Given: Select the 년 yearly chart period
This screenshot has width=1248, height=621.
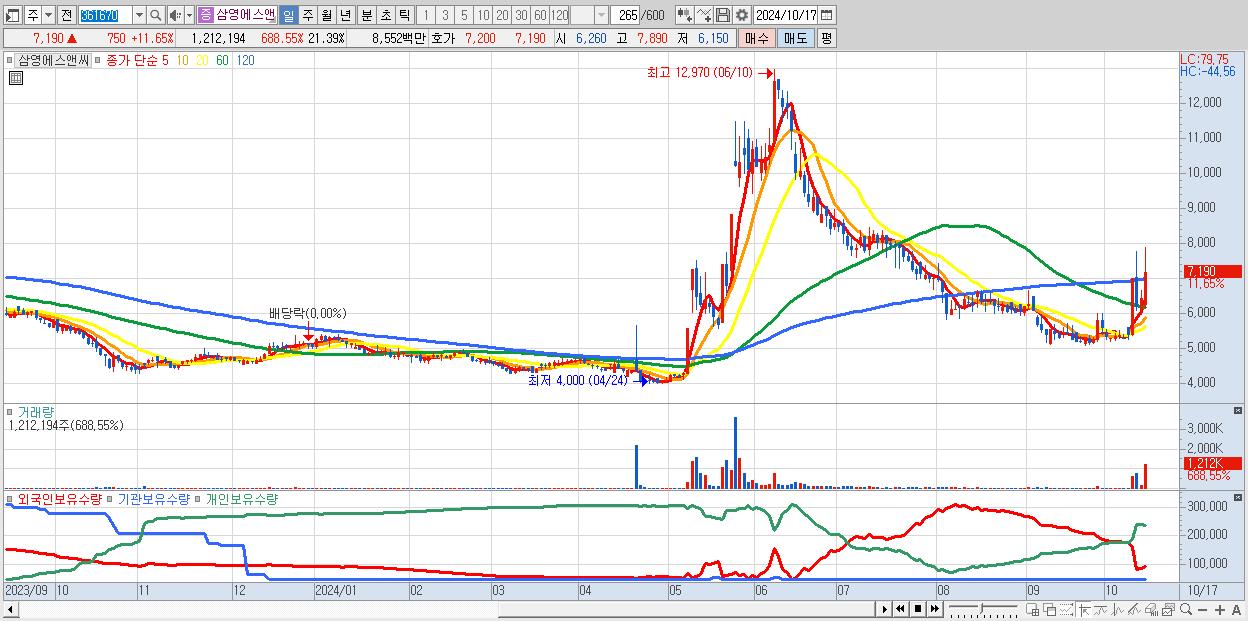Looking at the screenshot, I should [x=345, y=15].
